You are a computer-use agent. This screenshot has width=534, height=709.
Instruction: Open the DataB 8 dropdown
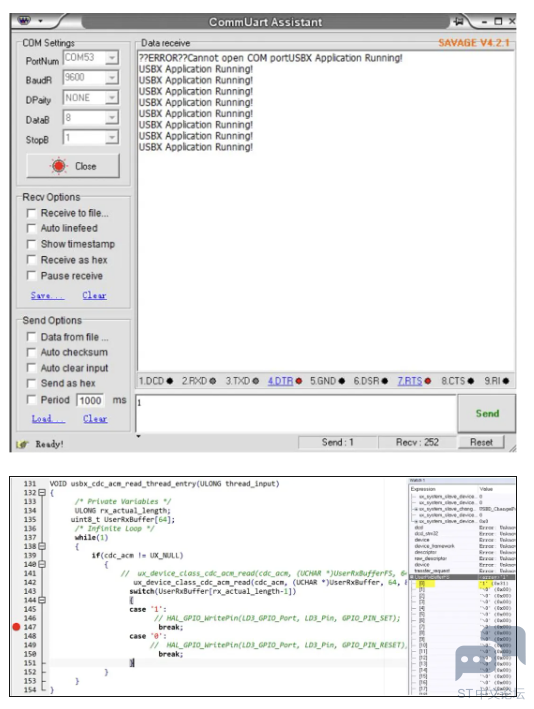[111, 118]
